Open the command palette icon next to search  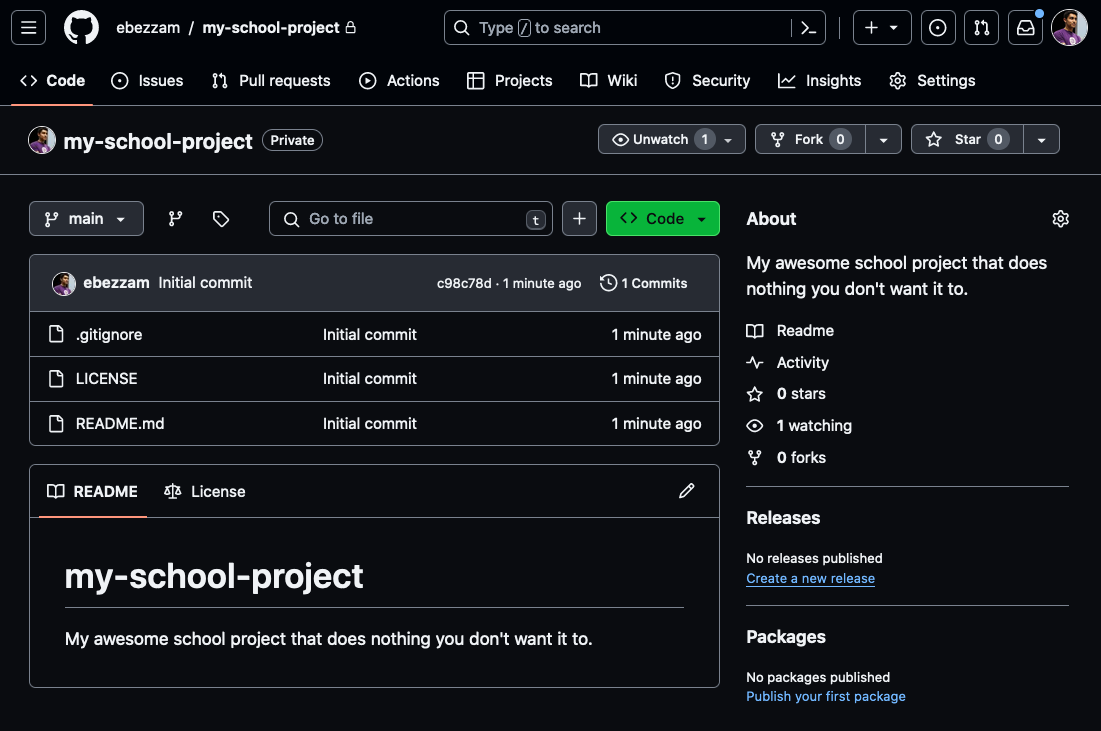pyautogui.click(x=808, y=27)
